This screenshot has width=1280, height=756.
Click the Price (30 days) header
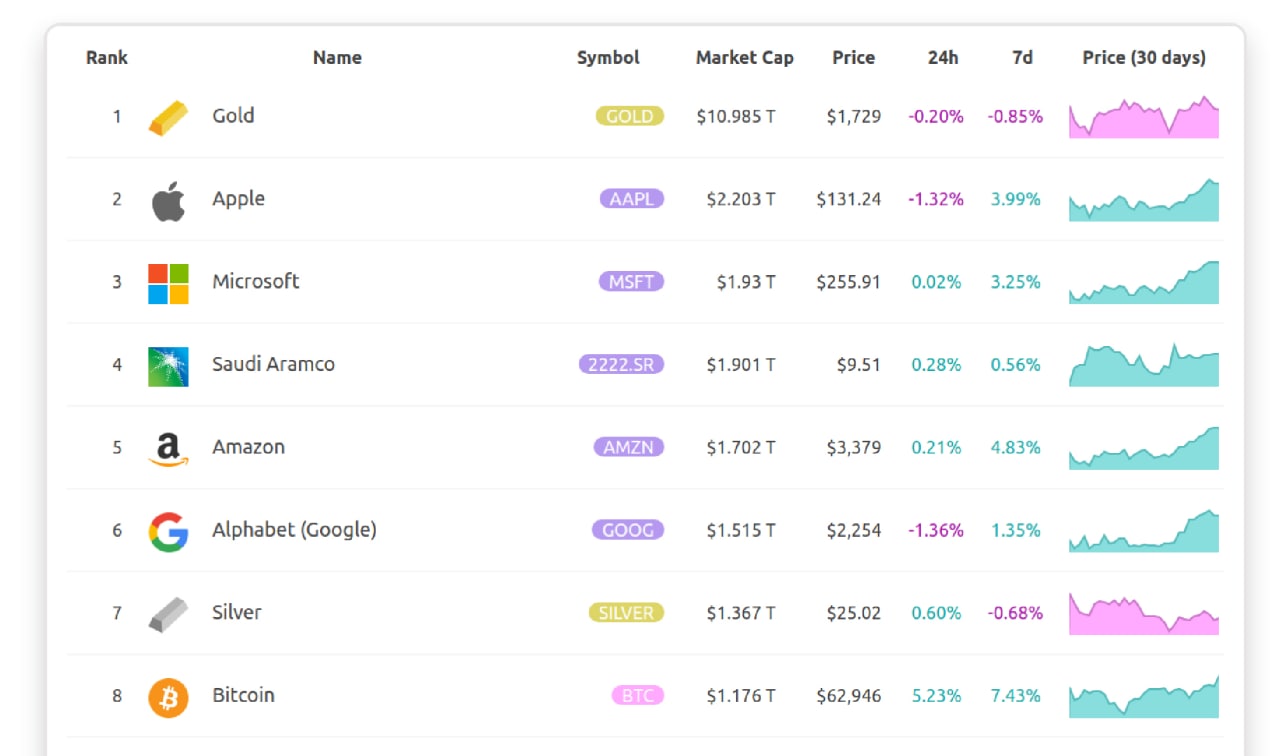(1144, 58)
